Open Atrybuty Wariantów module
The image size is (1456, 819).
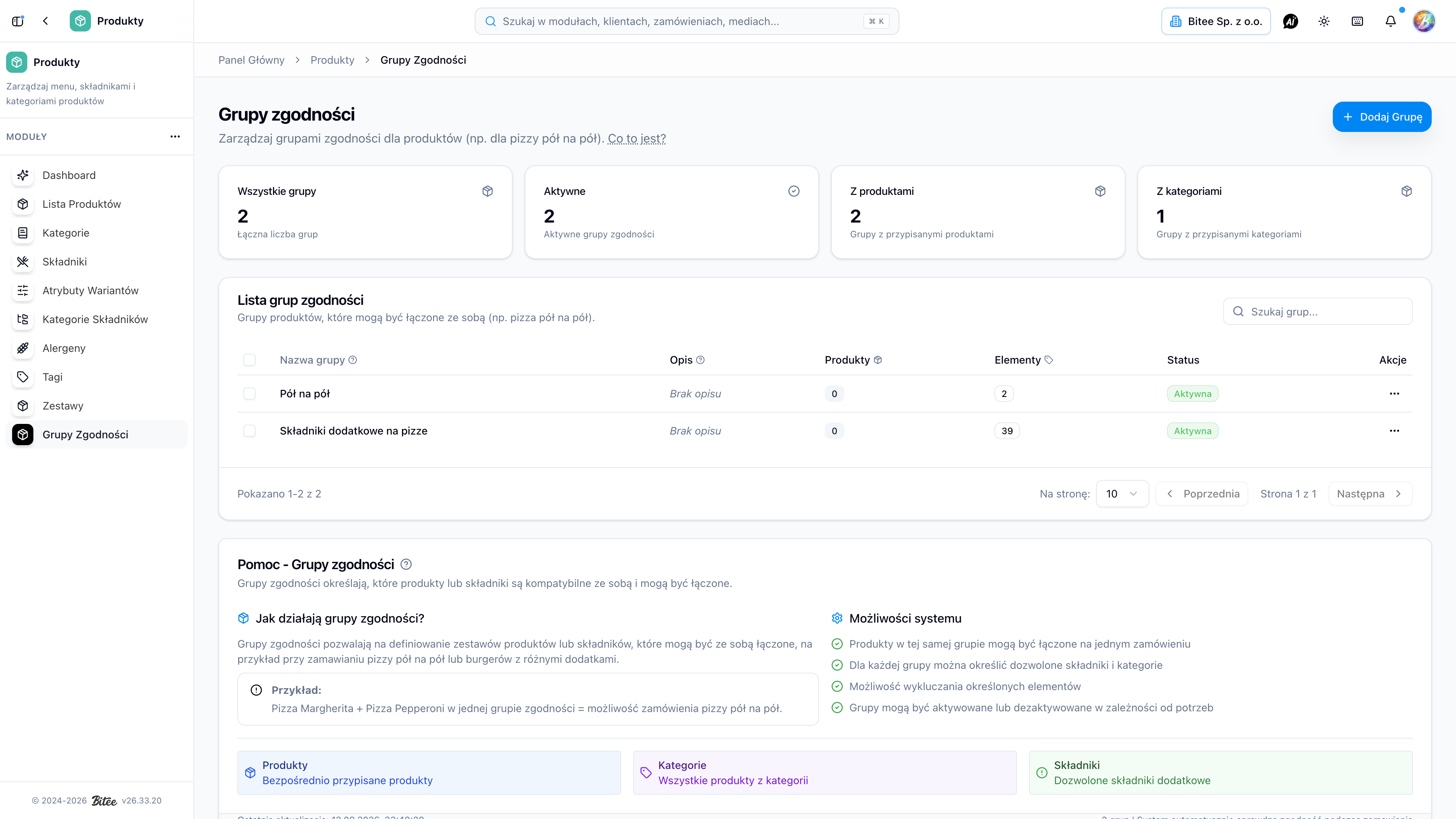coord(96,290)
